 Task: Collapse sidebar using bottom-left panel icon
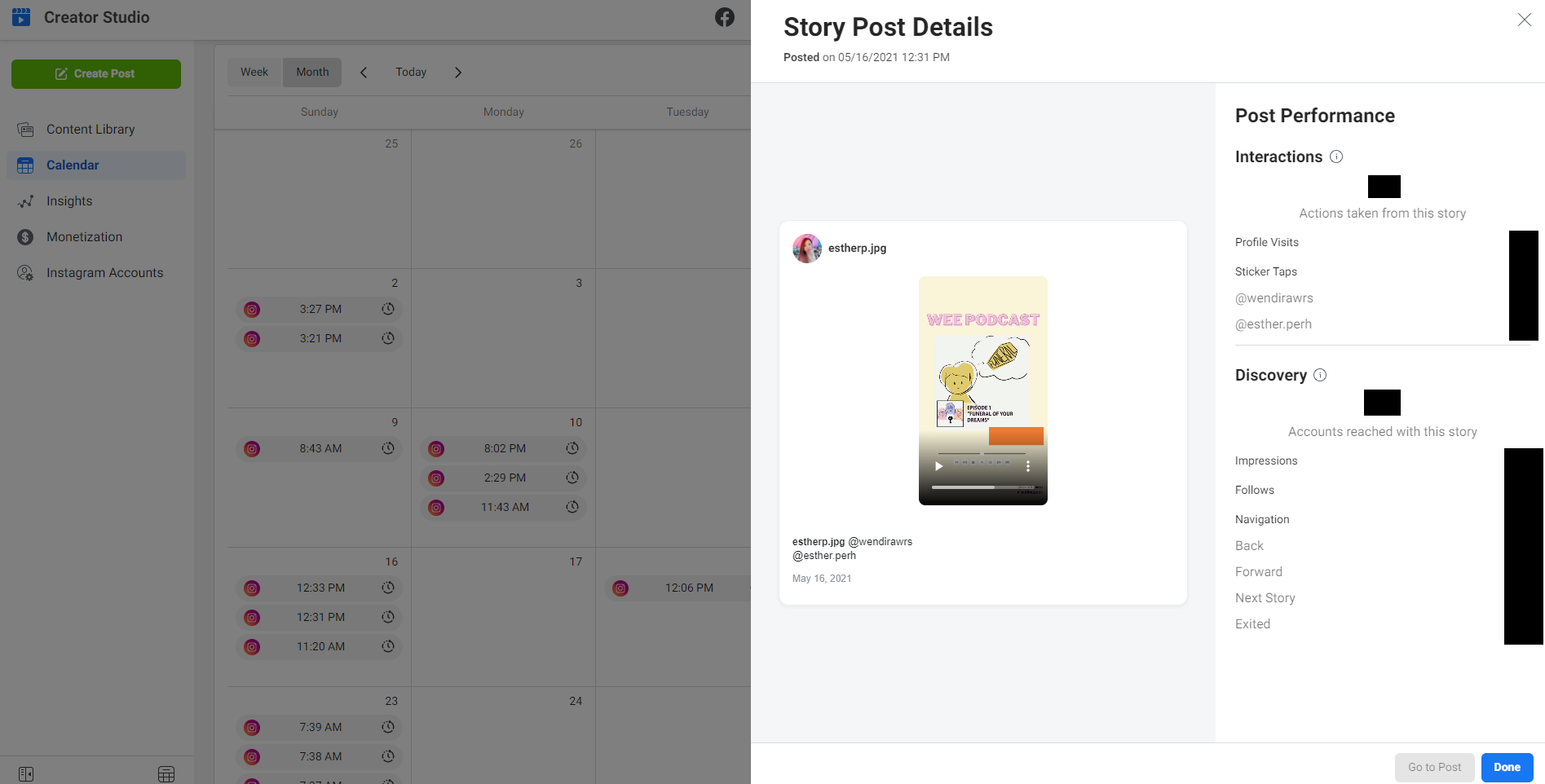pos(26,773)
